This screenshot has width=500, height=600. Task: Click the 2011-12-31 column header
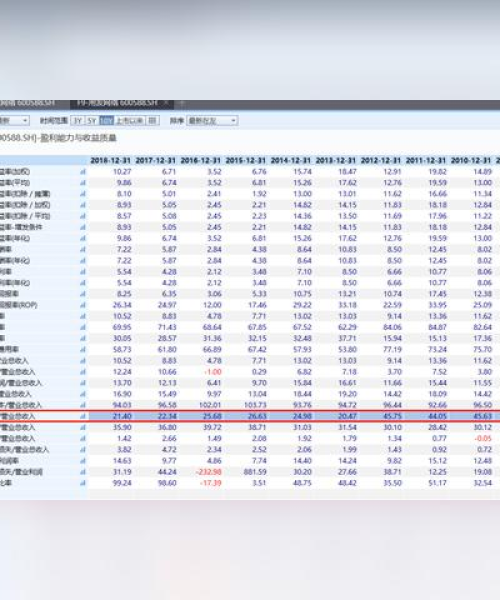tap(426, 161)
